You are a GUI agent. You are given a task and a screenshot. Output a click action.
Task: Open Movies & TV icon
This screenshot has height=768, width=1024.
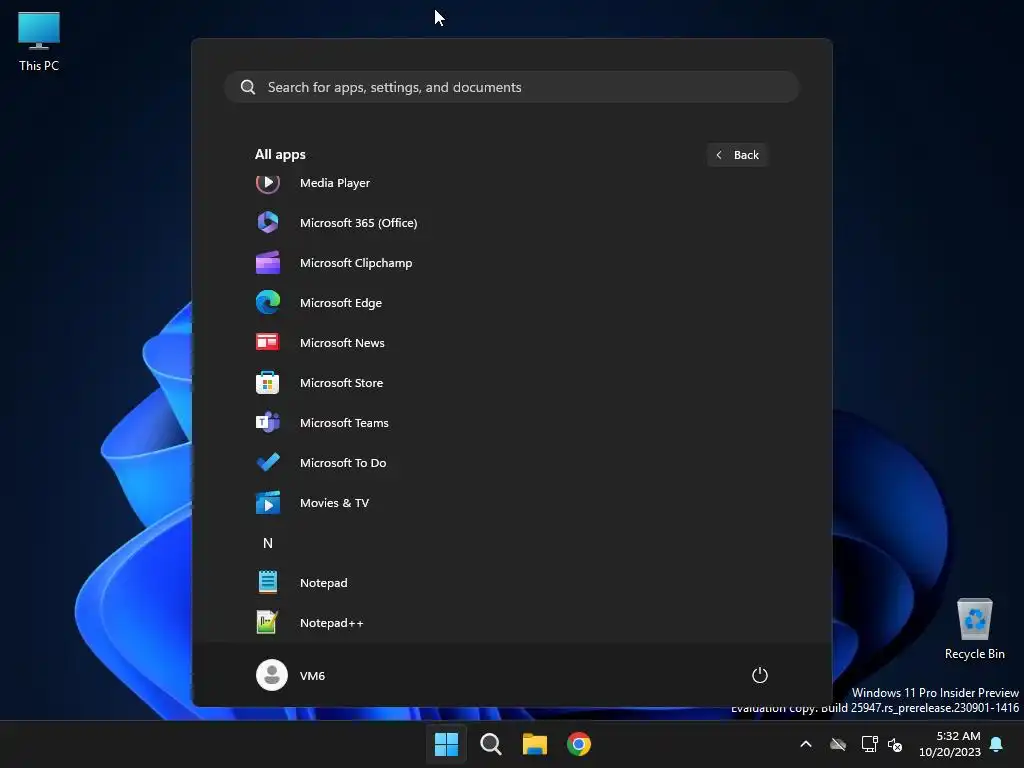point(268,502)
